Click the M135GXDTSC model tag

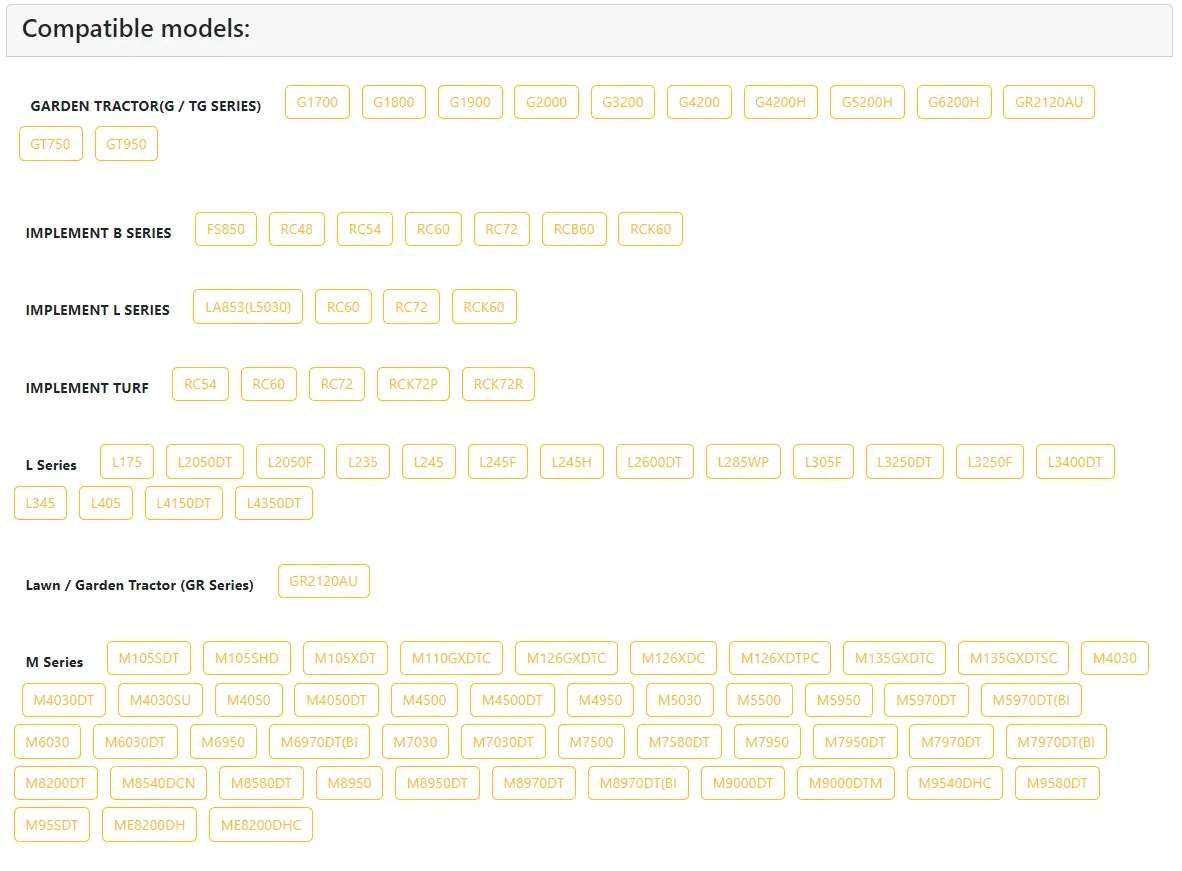click(1013, 658)
